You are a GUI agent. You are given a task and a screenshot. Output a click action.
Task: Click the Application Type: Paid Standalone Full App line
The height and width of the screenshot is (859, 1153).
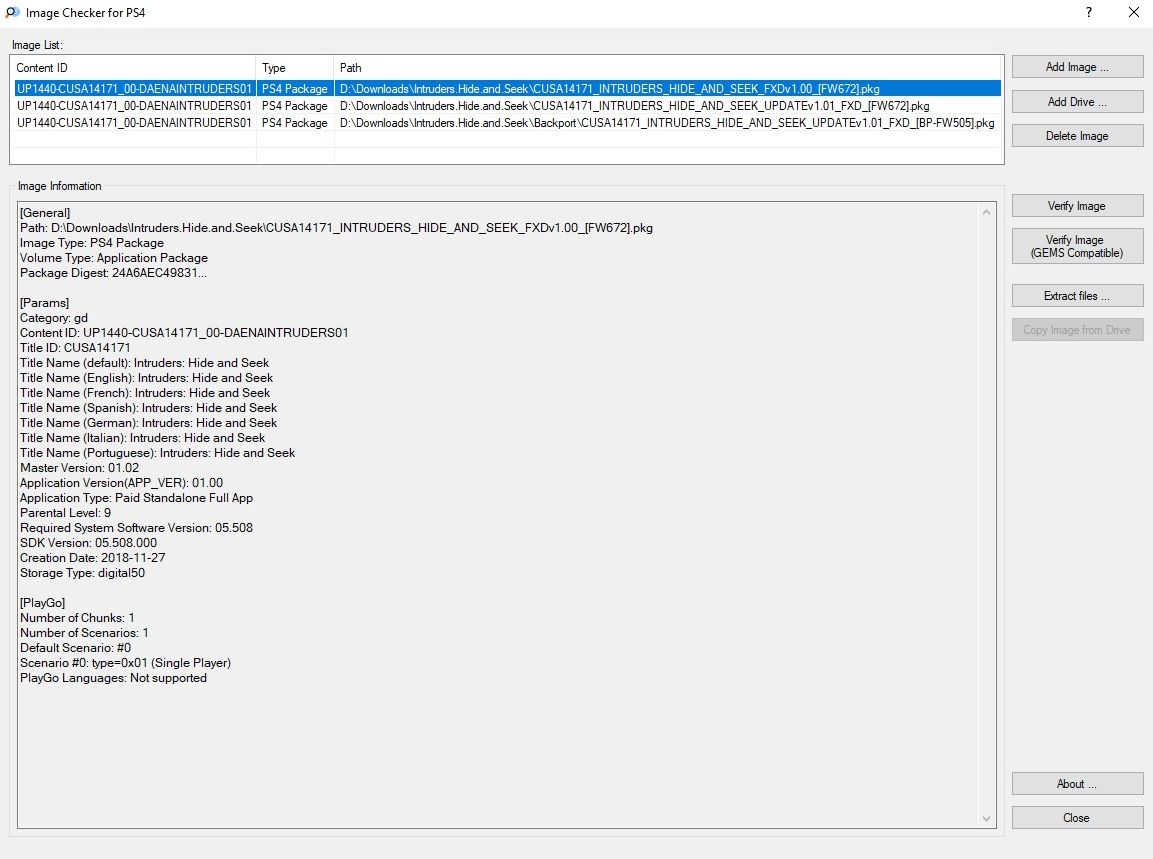click(x=136, y=498)
